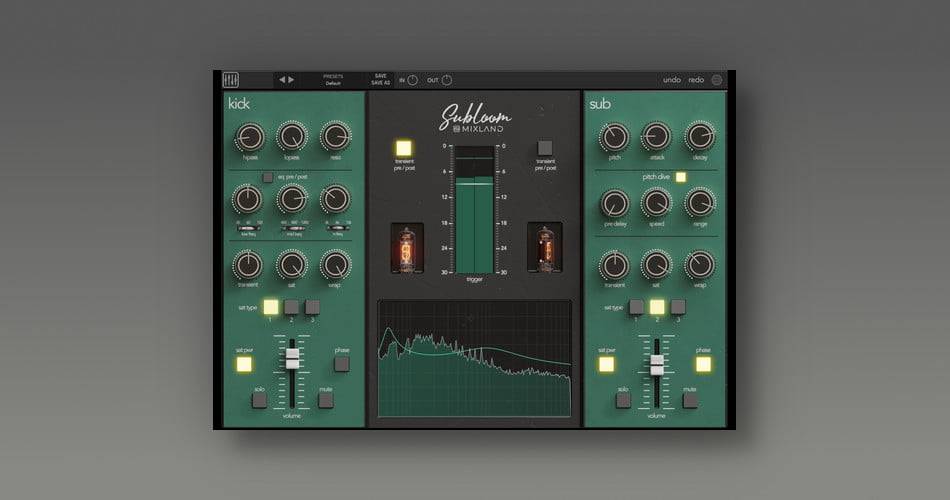Image resolution: width=950 pixels, height=500 pixels.
Task: Click the sub range knob
Action: (700, 204)
